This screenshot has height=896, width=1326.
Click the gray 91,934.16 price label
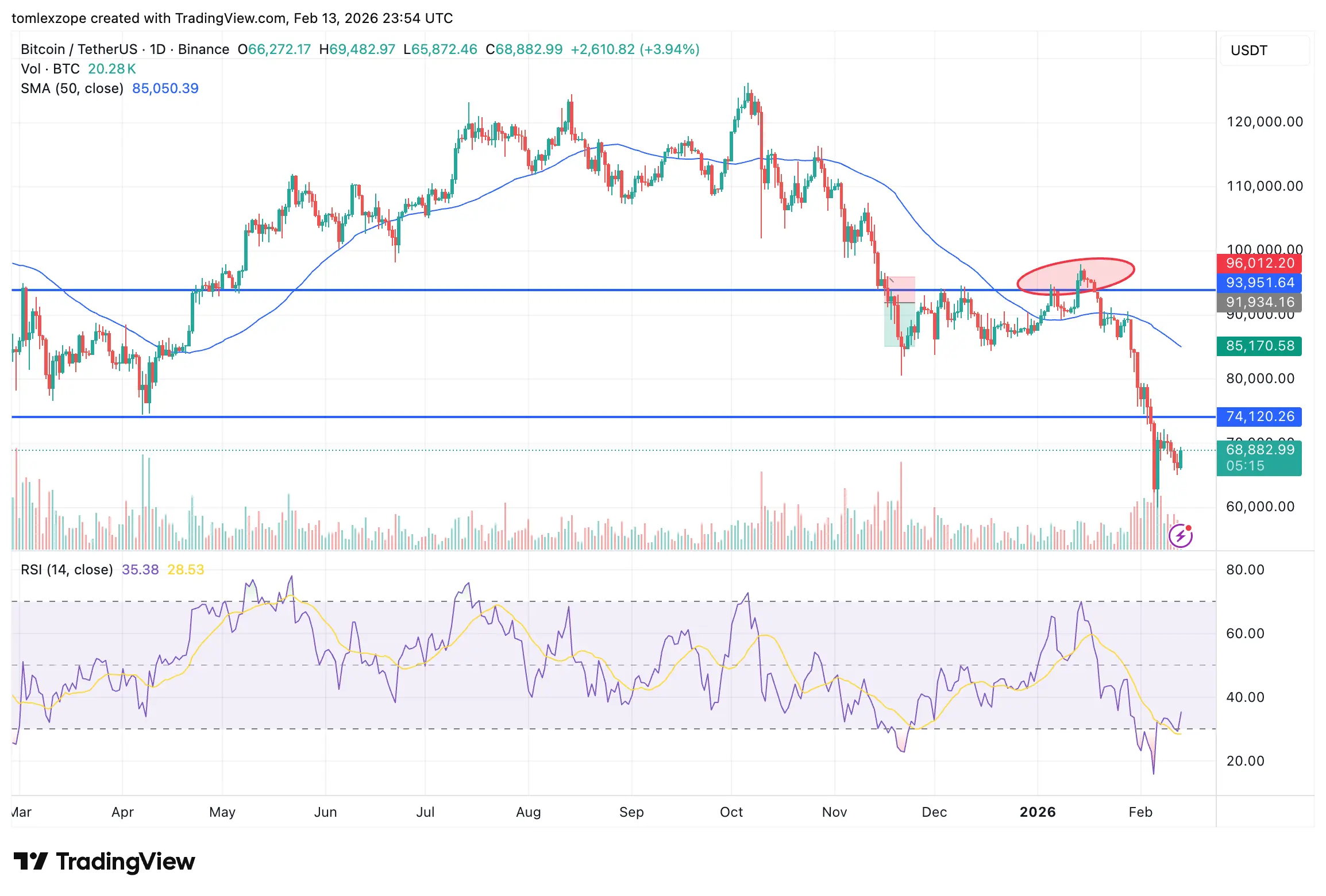pyautogui.click(x=1259, y=302)
